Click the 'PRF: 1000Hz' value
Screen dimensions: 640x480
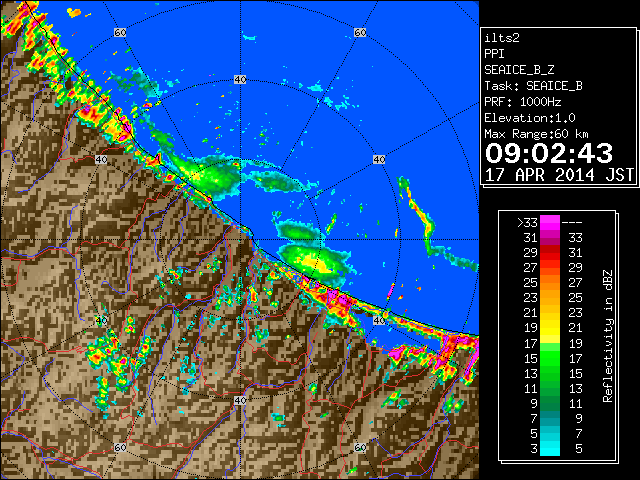pos(523,102)
